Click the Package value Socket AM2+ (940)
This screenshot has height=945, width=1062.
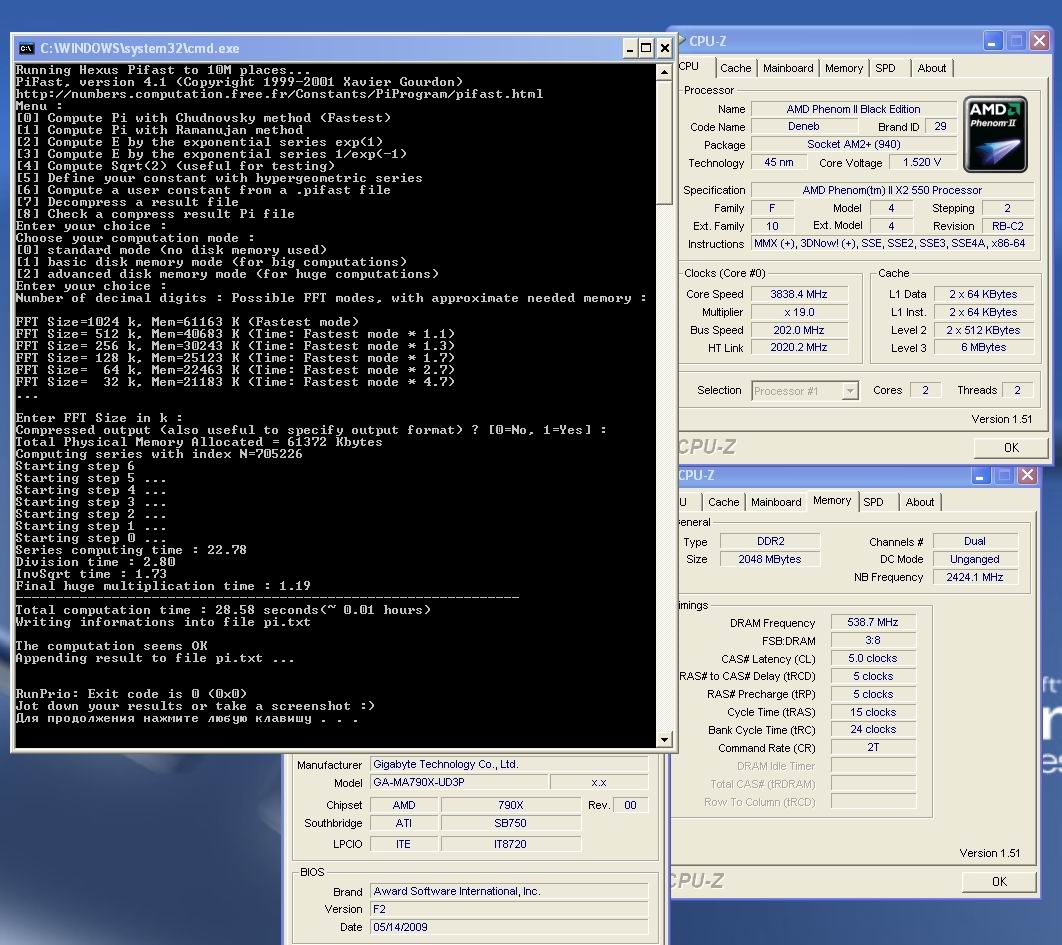853,144
